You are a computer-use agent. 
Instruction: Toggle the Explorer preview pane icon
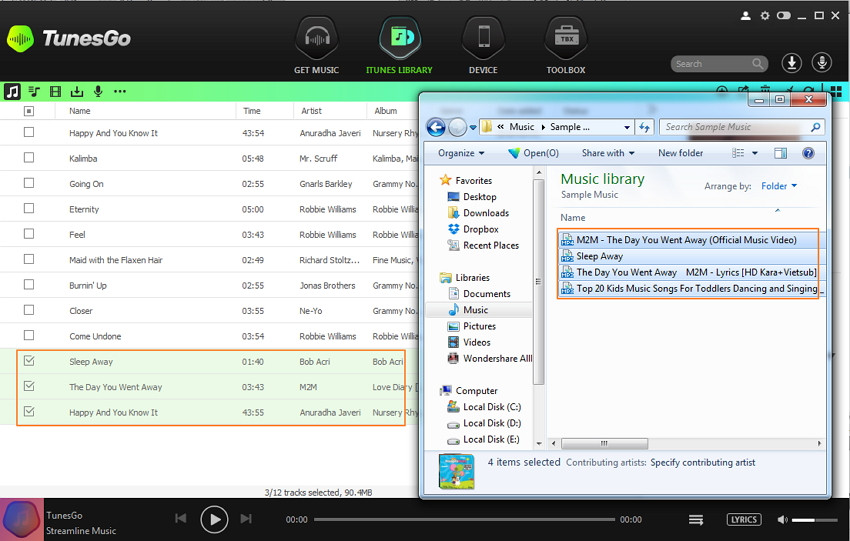click(780, 153)
